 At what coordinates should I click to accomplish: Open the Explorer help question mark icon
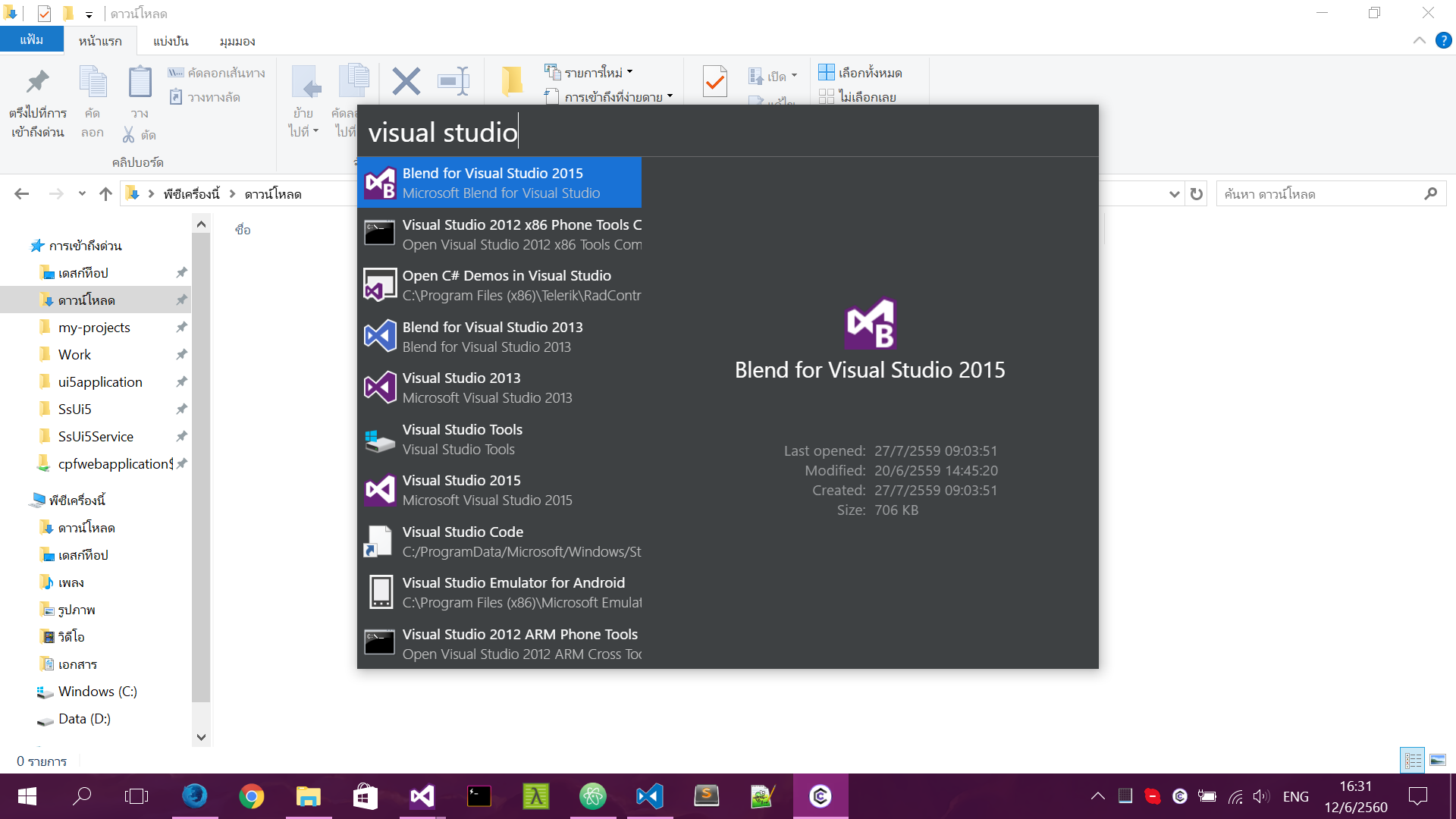click(x=1443, y=40)
